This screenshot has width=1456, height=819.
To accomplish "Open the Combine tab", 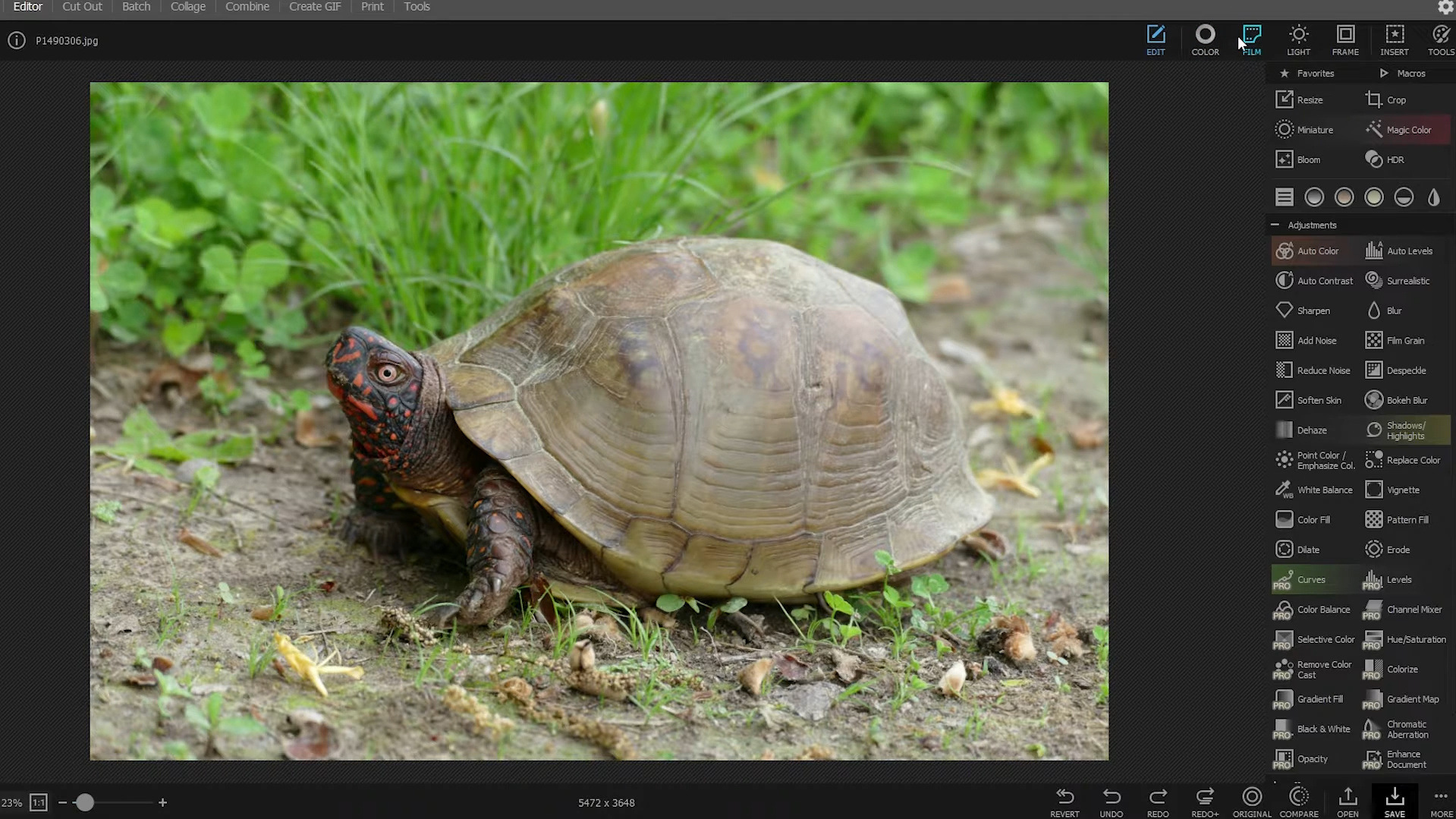I will click(247, 7).
